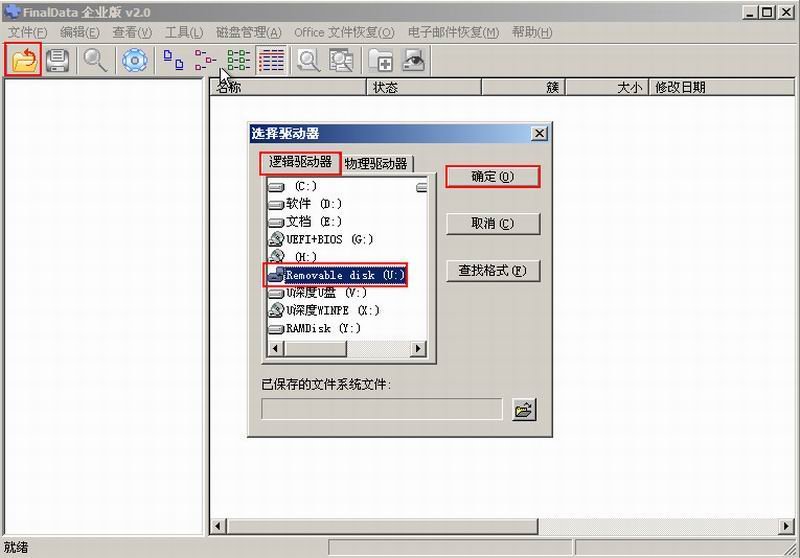Sort by the 状态 column header
This screenshot has width=800, height=558.
(x=424, y=87)
